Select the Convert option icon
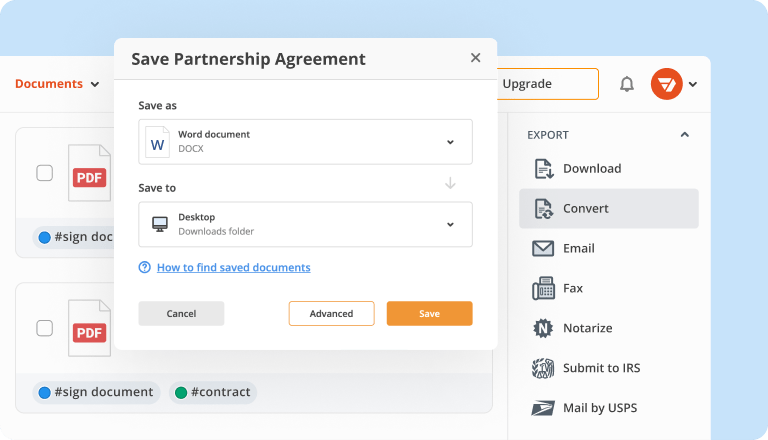768x440 pixels. click(544, 209)
